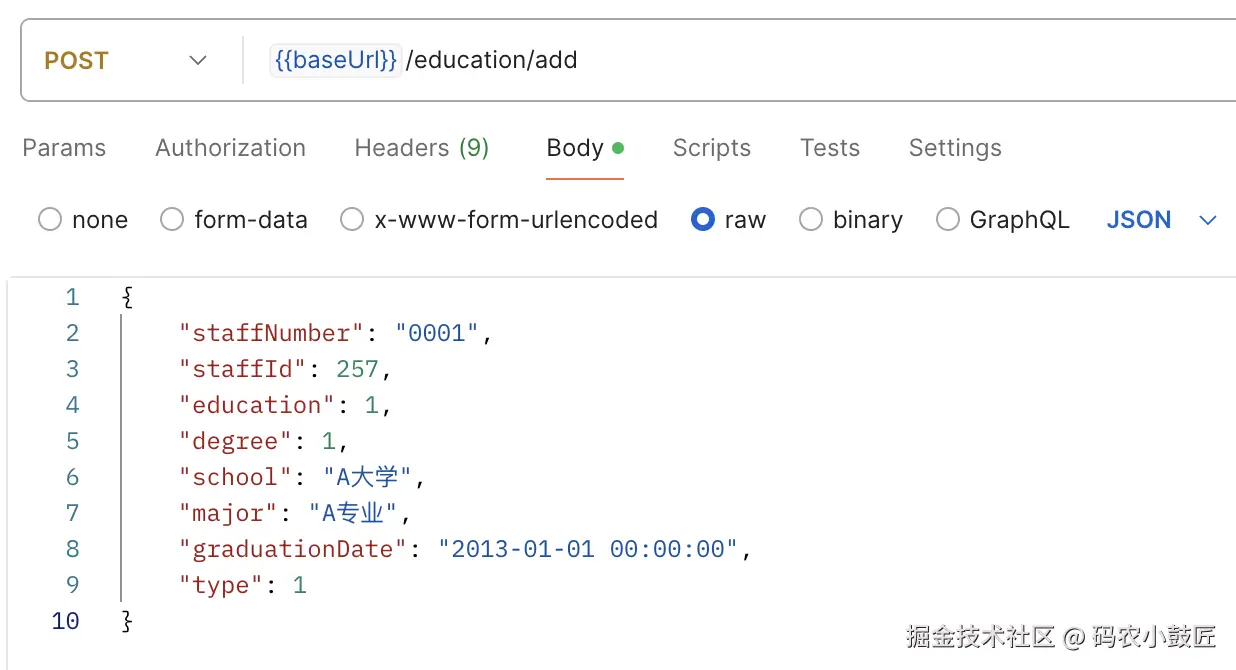1236x670 pixels.
Task: Select the raw body radio button
Action: 703,220
